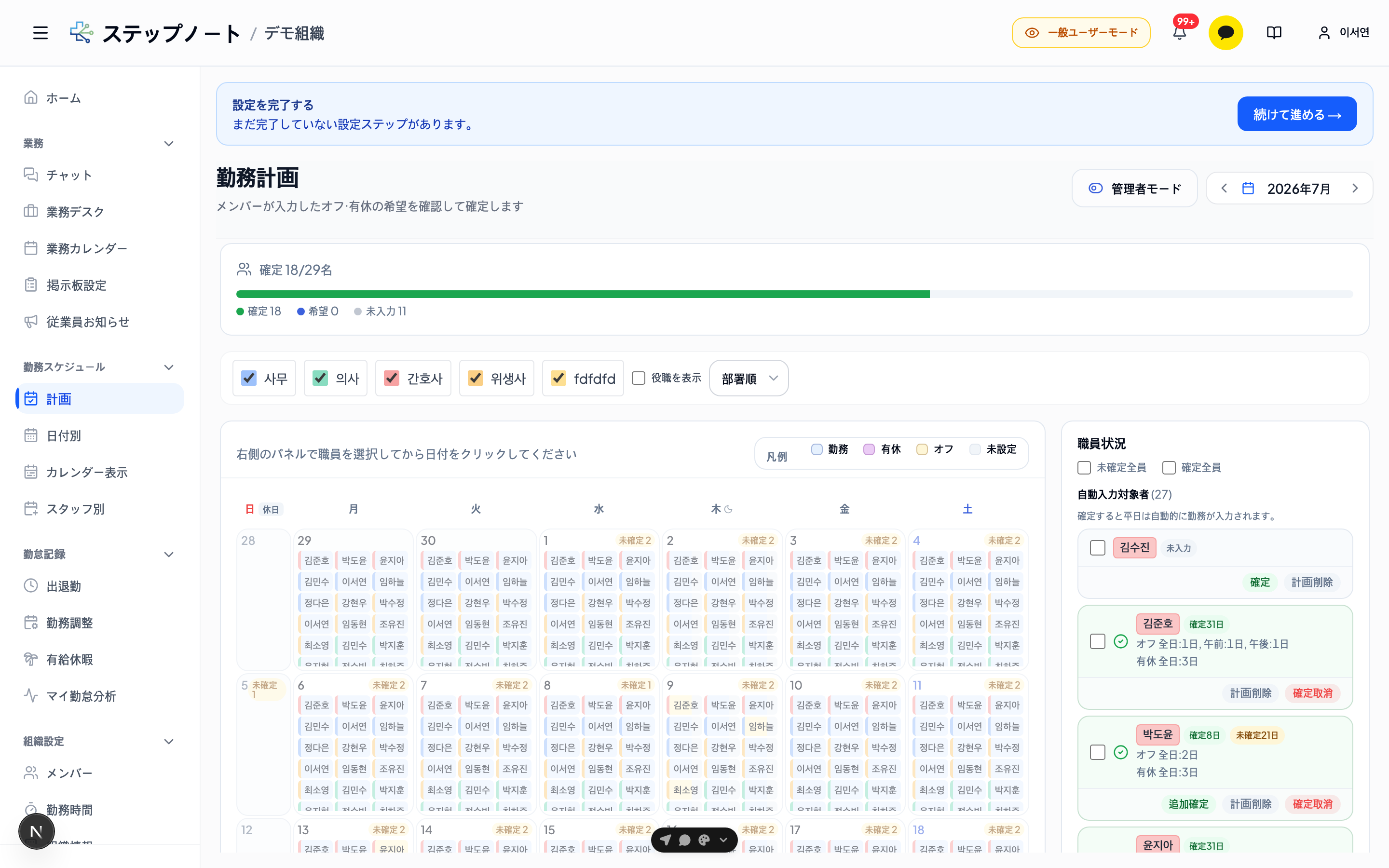Collapse the 勤怠記録 sidebar section

point(169,554)
